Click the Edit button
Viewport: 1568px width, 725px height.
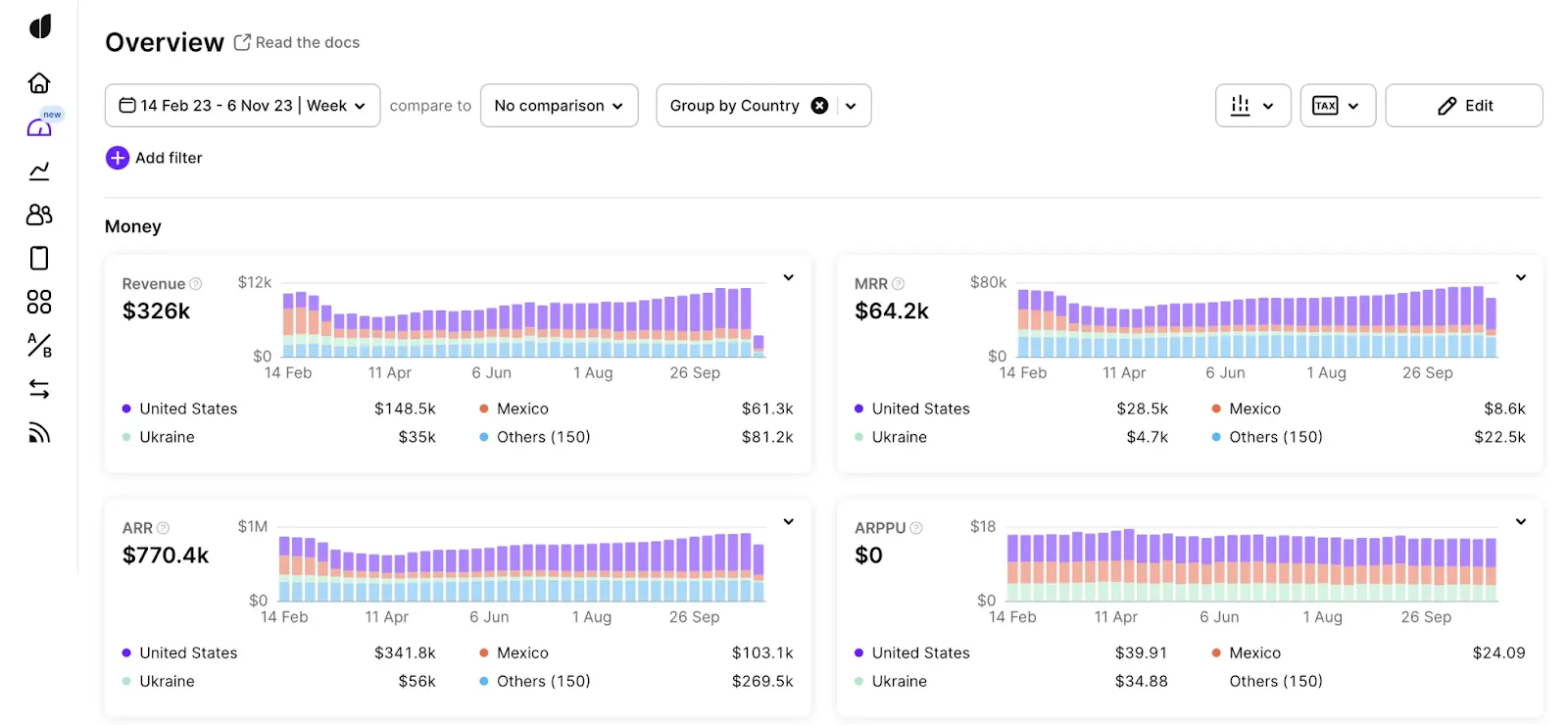click(x=1464, y=106)
